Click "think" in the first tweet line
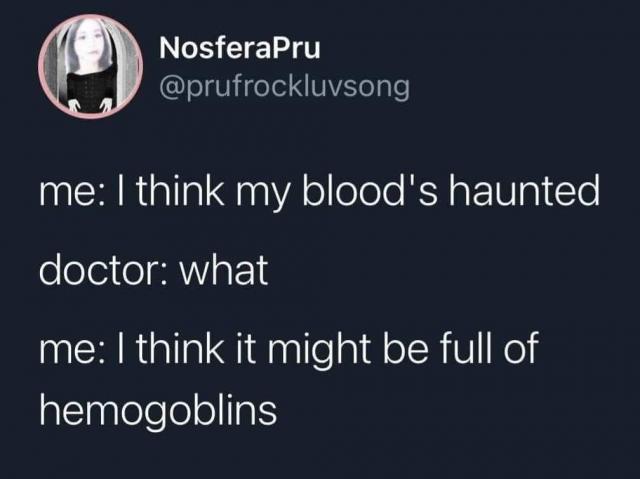The width and height of the screenshot is (640, 479). tap(180, 190)
